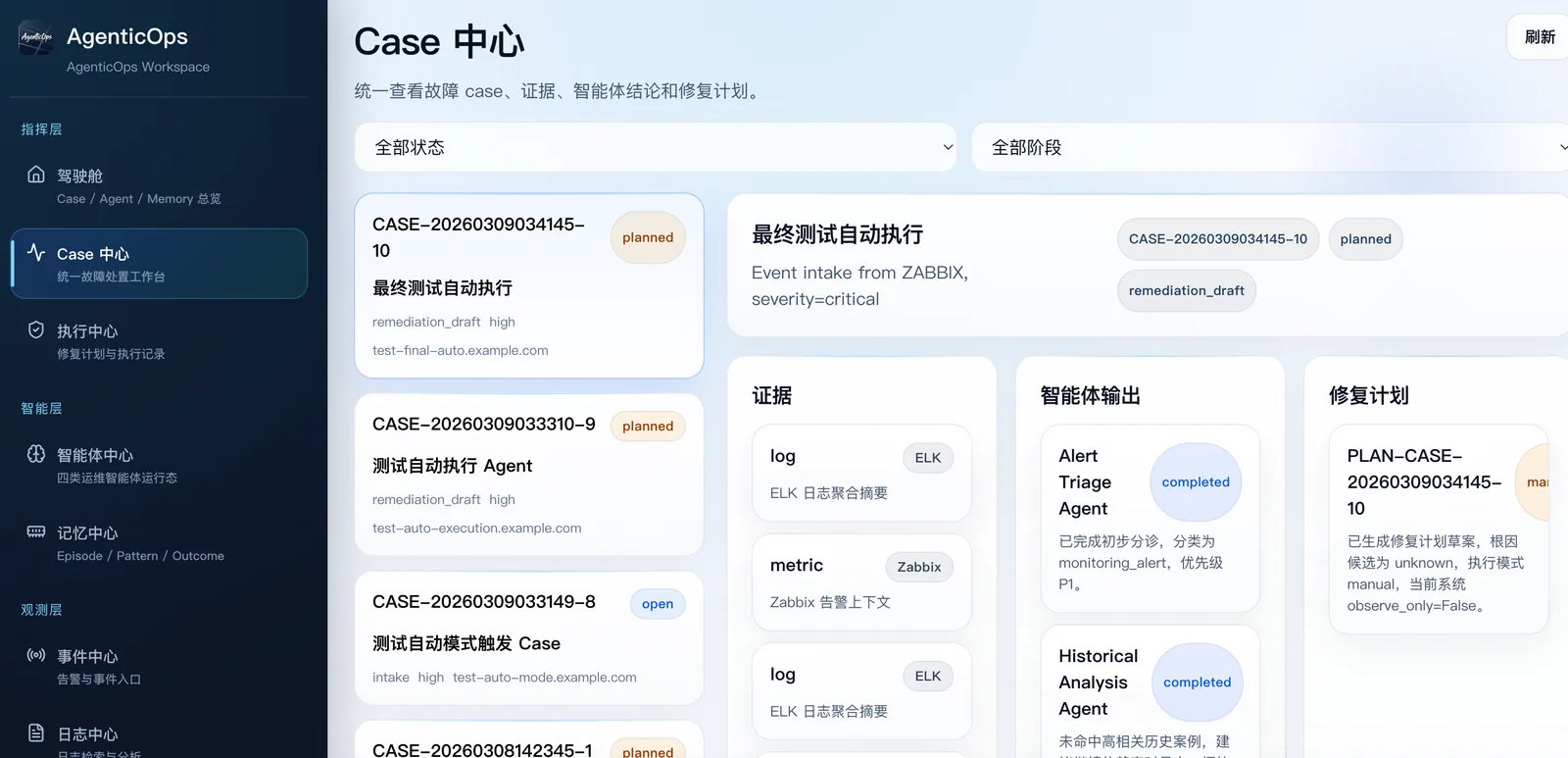Screen dimensions: 1568x758
Task: Click the 最终测试自动执行 detail title
Action: pos(837,234)
